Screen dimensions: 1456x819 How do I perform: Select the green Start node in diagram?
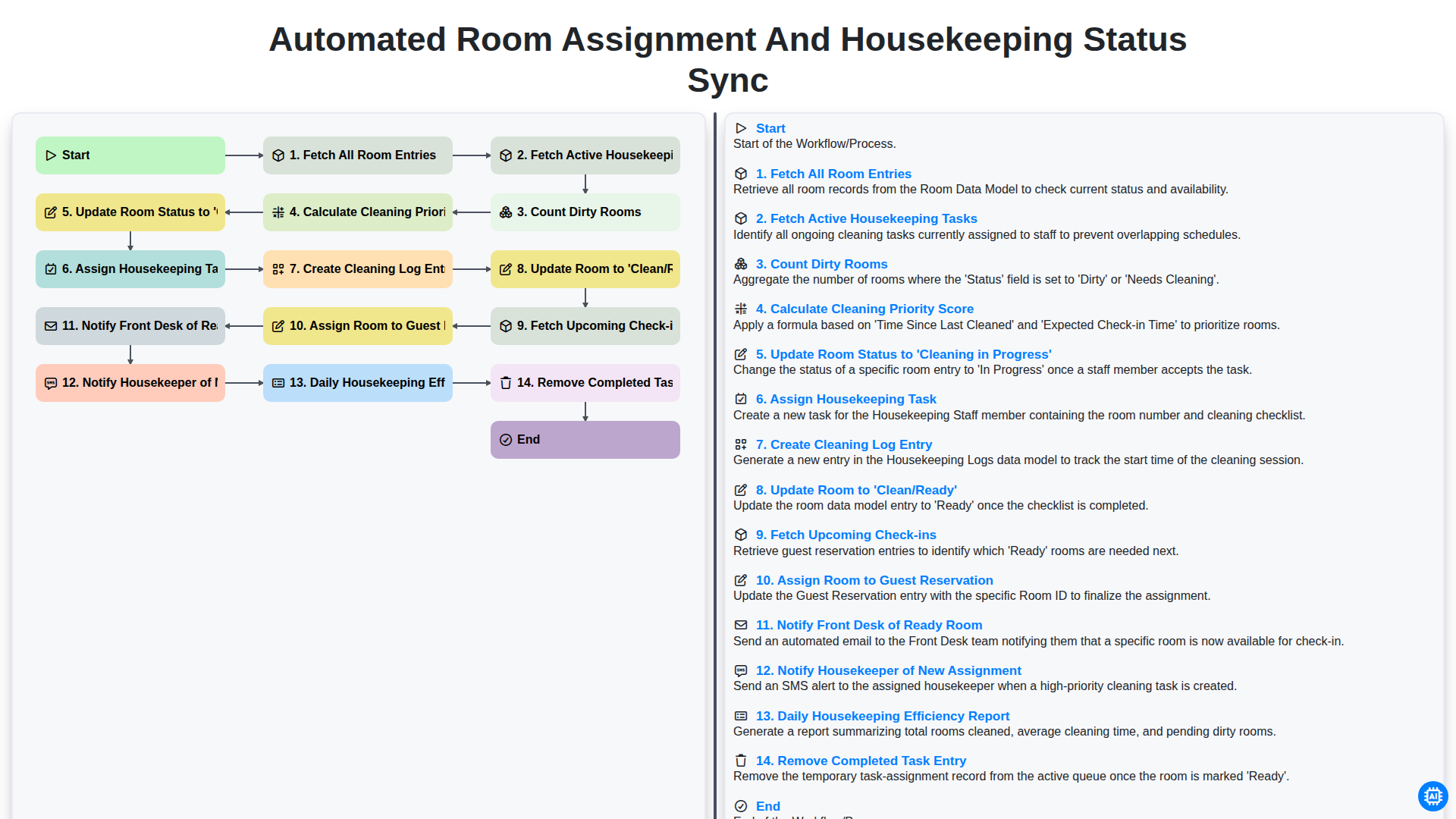[x=130, y=155]
